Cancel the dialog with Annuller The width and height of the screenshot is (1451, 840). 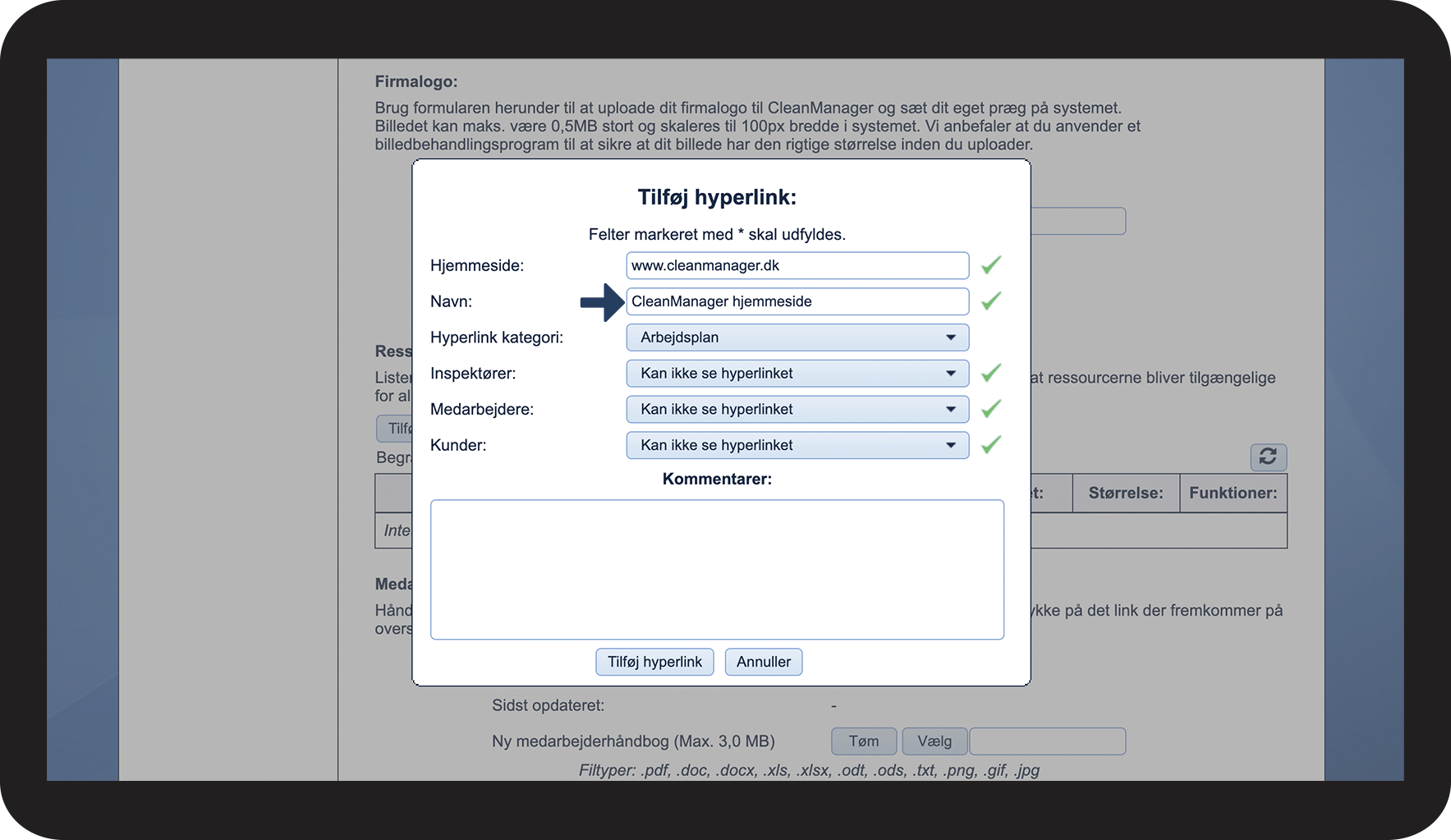(x=764, y=662)
